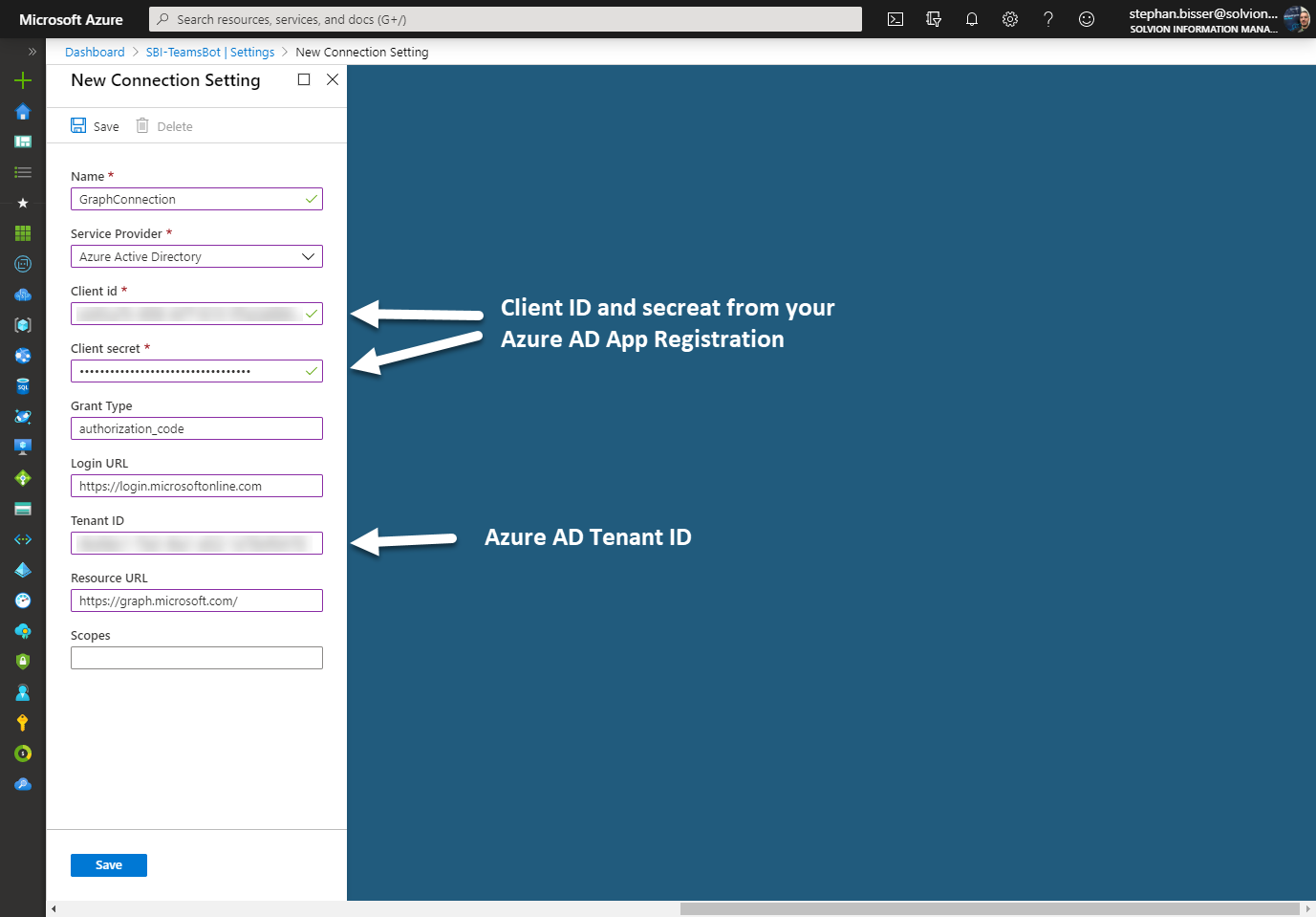Open portal settings gear
The image size is (1316, 917).
[x=1010, y=19]
